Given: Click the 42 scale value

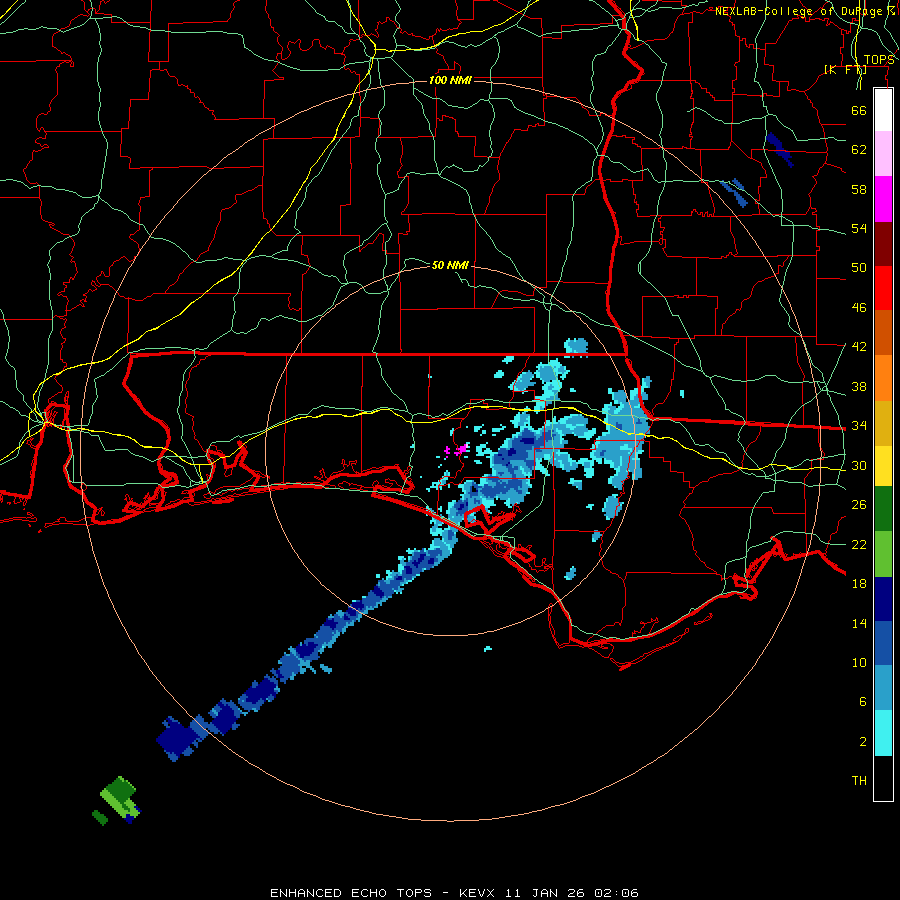Looking at the screenshot, I should click(859, 347).
